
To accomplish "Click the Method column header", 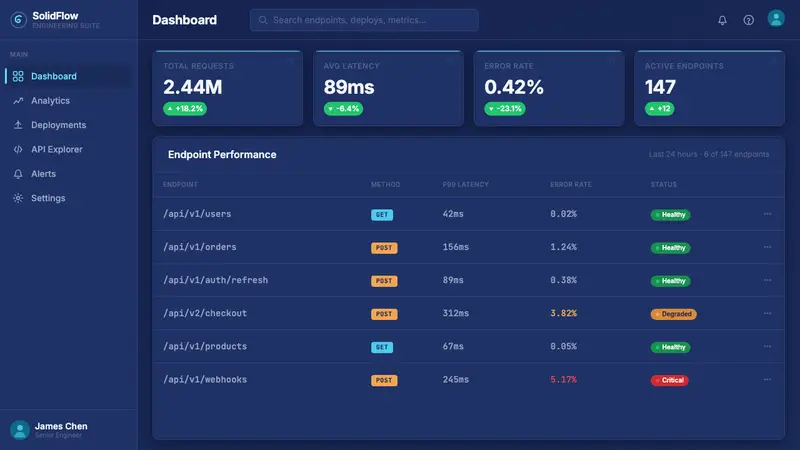I will pos(386,185).
